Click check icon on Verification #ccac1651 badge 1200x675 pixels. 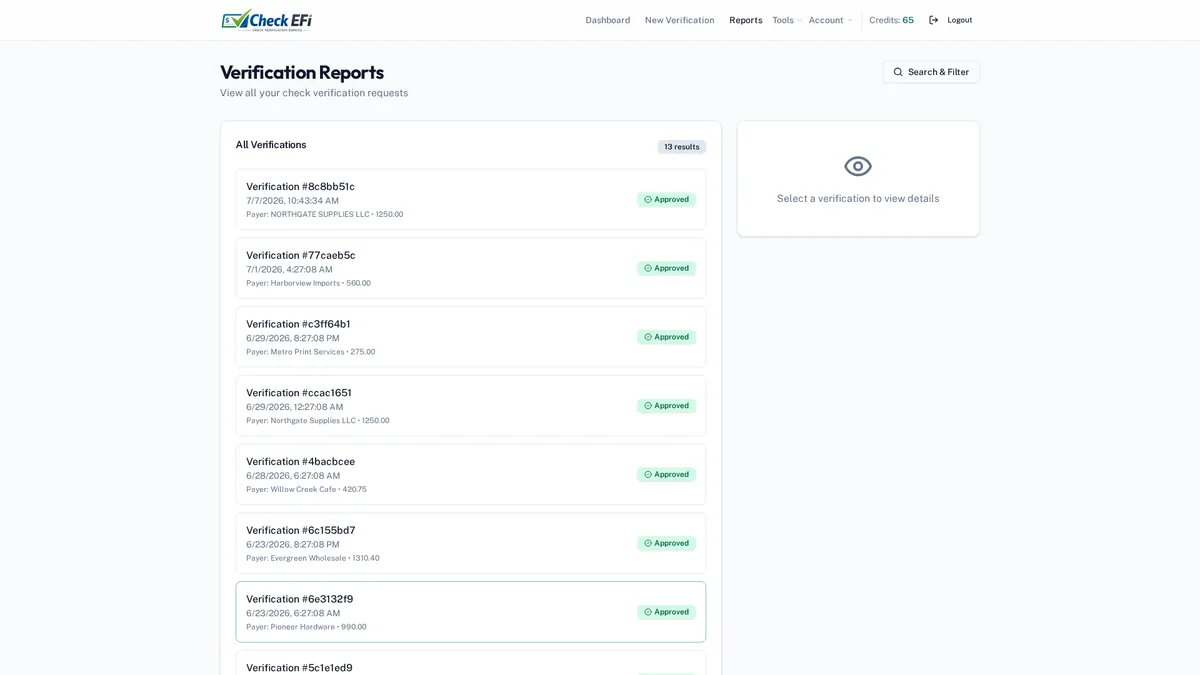tap(648, 406)
